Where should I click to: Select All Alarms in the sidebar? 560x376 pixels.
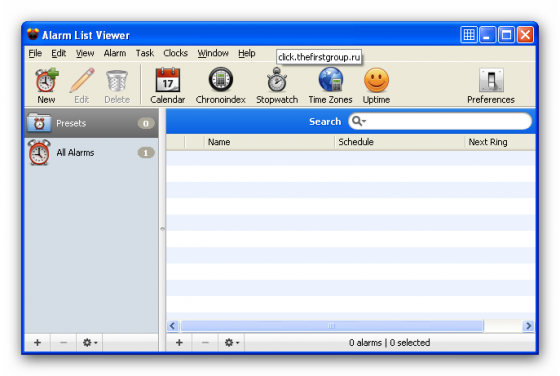point(91,152)
